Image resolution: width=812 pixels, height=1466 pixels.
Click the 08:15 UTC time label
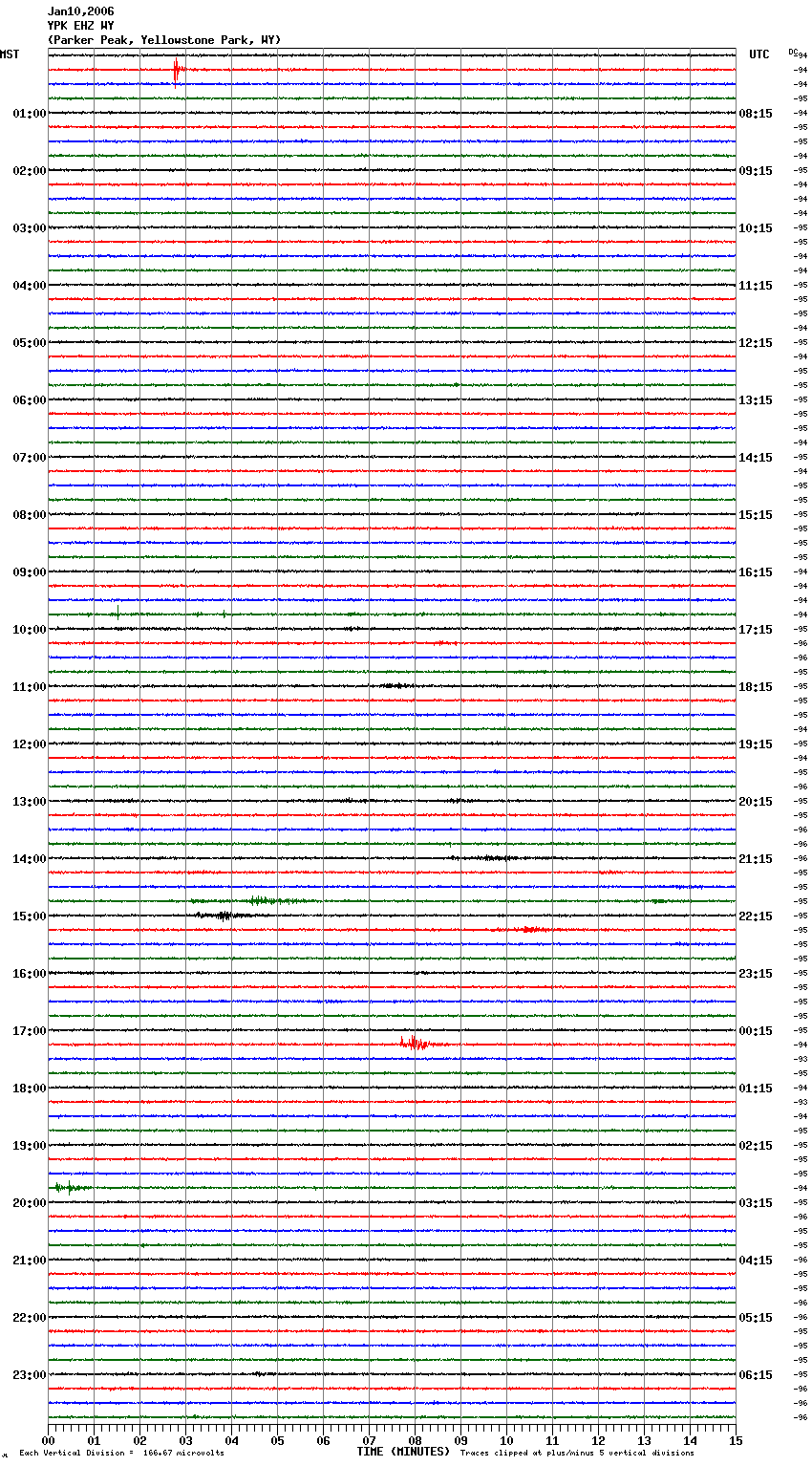pos(756,114)
